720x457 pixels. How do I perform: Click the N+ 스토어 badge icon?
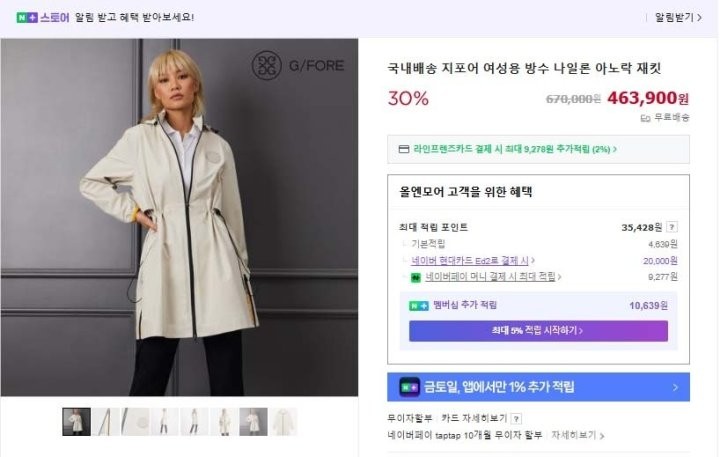[x=27, y=17]
